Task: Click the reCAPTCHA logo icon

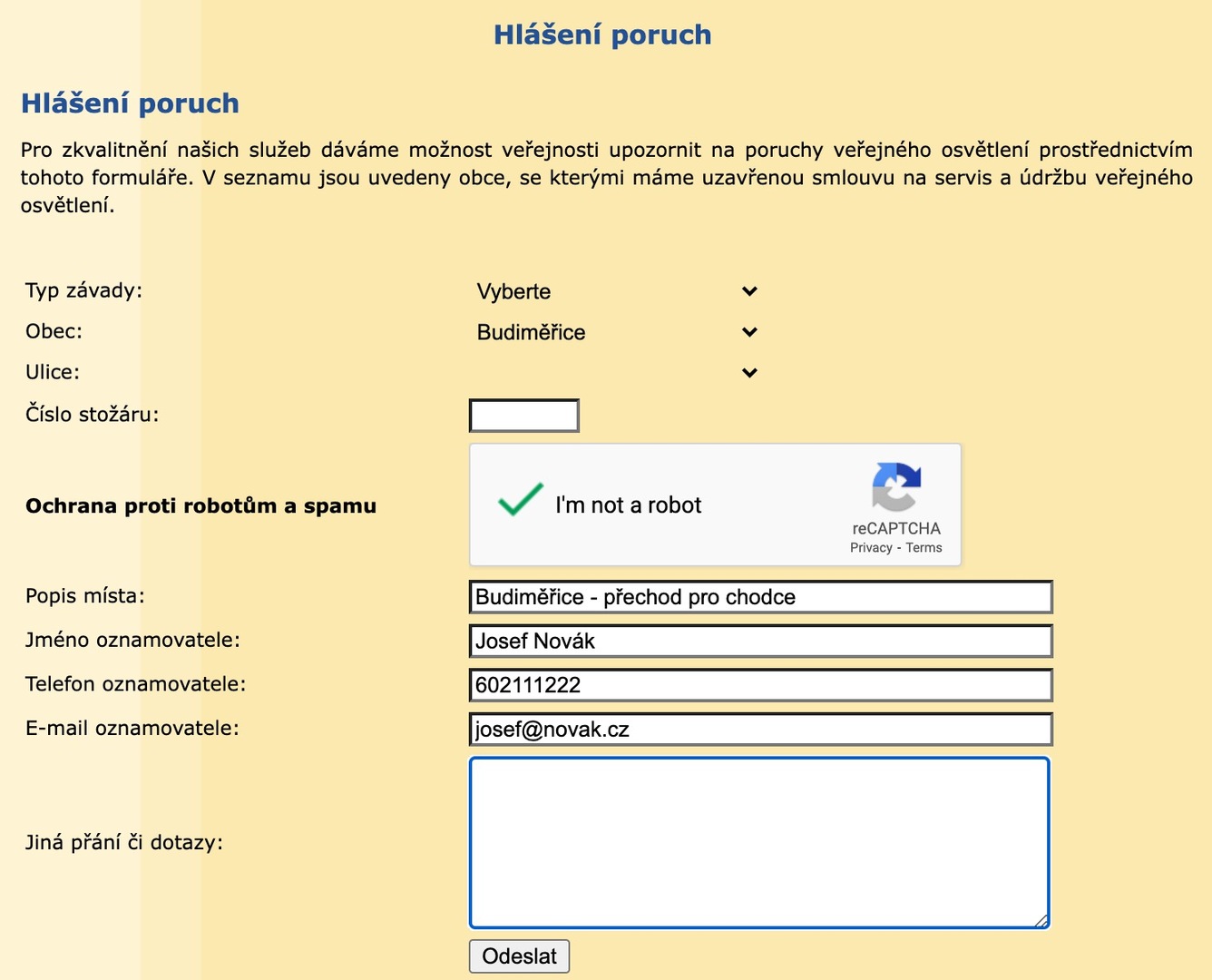Action: click(896, 487)
